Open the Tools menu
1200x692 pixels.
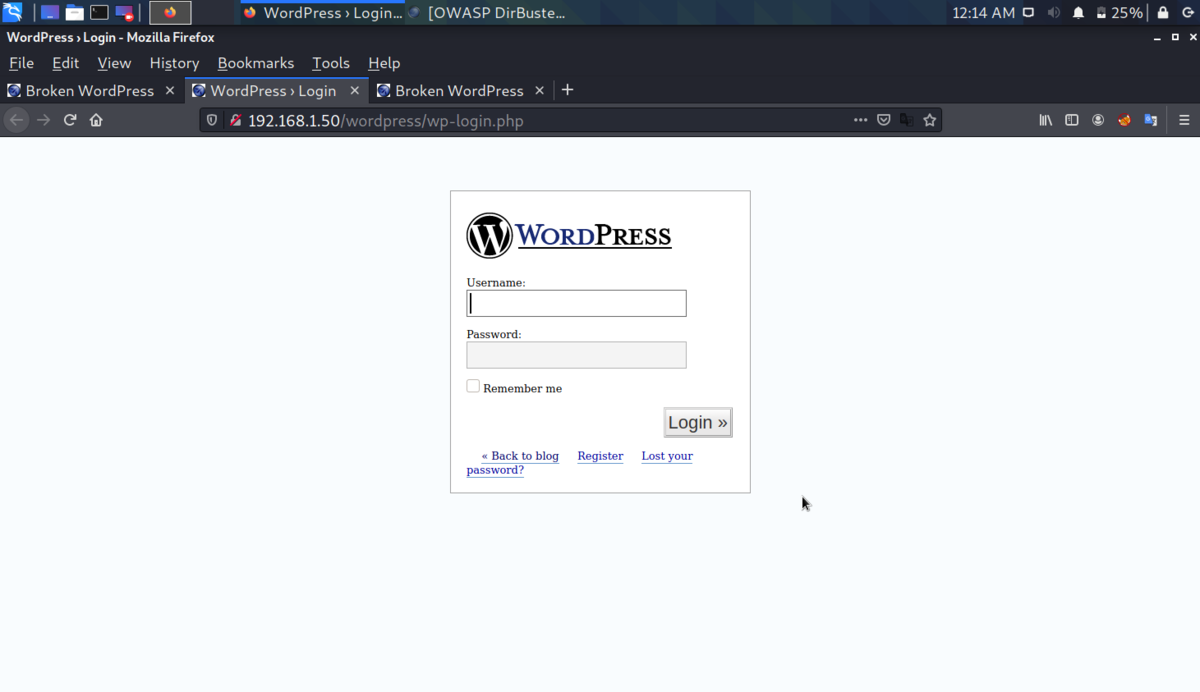tap(331, 63)
